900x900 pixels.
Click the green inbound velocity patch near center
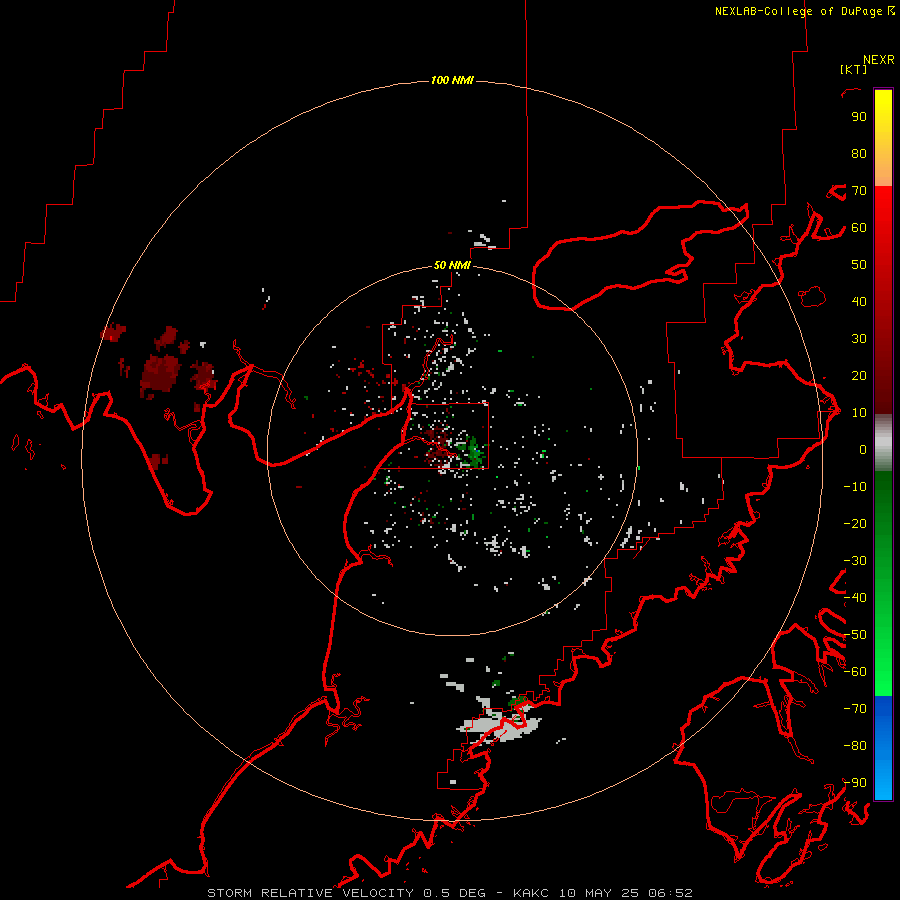coord(474,450)
